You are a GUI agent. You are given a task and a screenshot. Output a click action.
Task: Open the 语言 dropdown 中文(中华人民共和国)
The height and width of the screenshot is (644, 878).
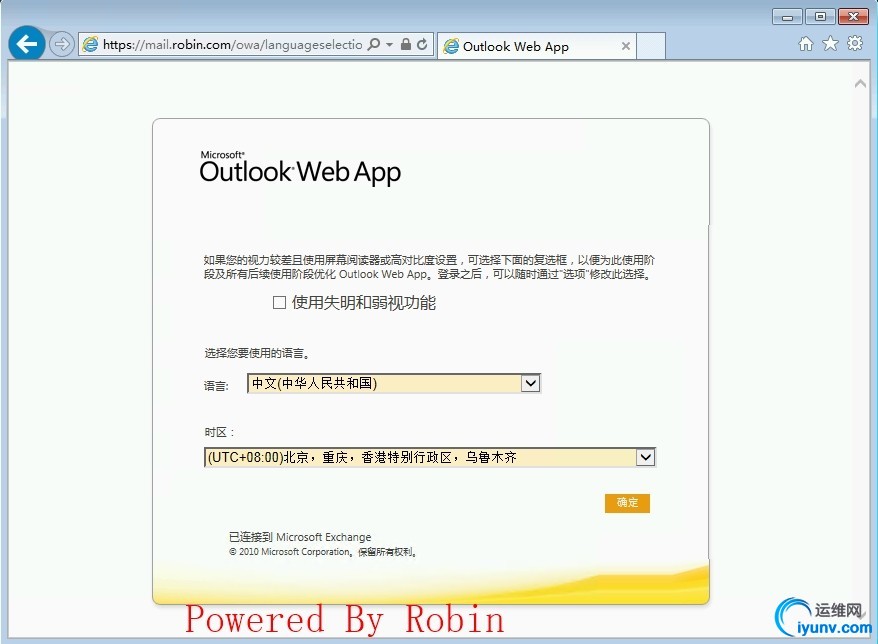point(394,383)
